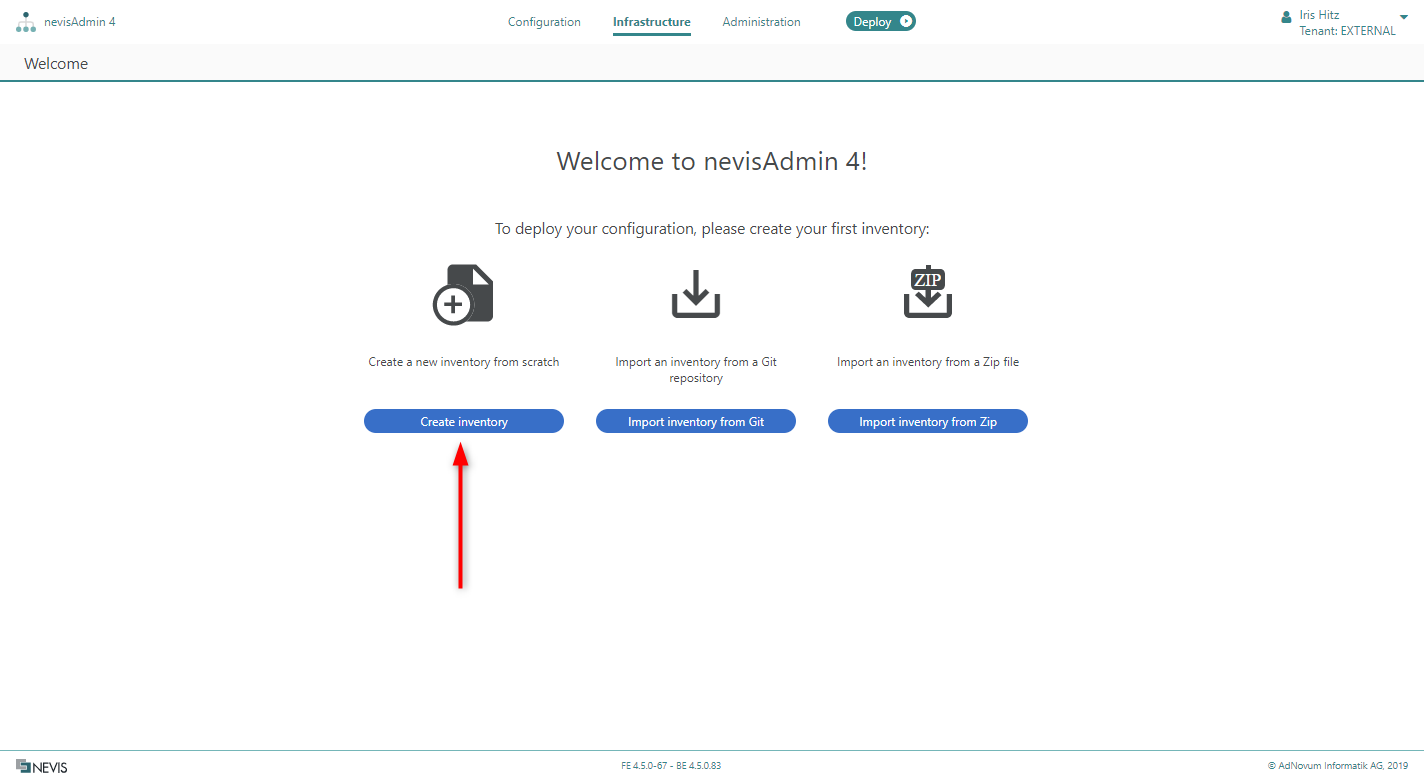Image resolution: width=1424 pixels, height=780 pixels.
Task: Click Import inventory from Git button
Action: 696,422
